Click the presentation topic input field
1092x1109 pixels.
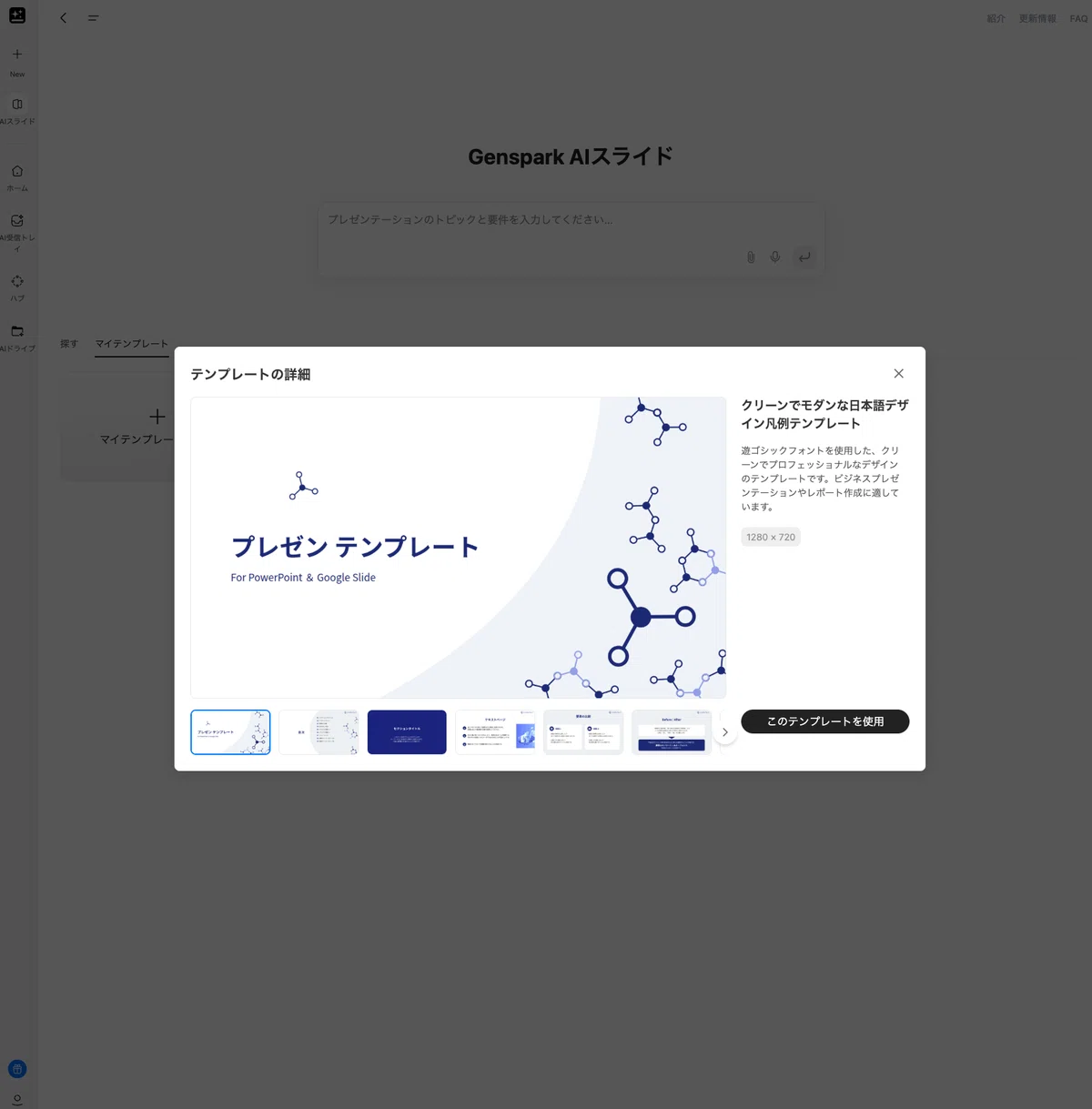pos(571,239)
